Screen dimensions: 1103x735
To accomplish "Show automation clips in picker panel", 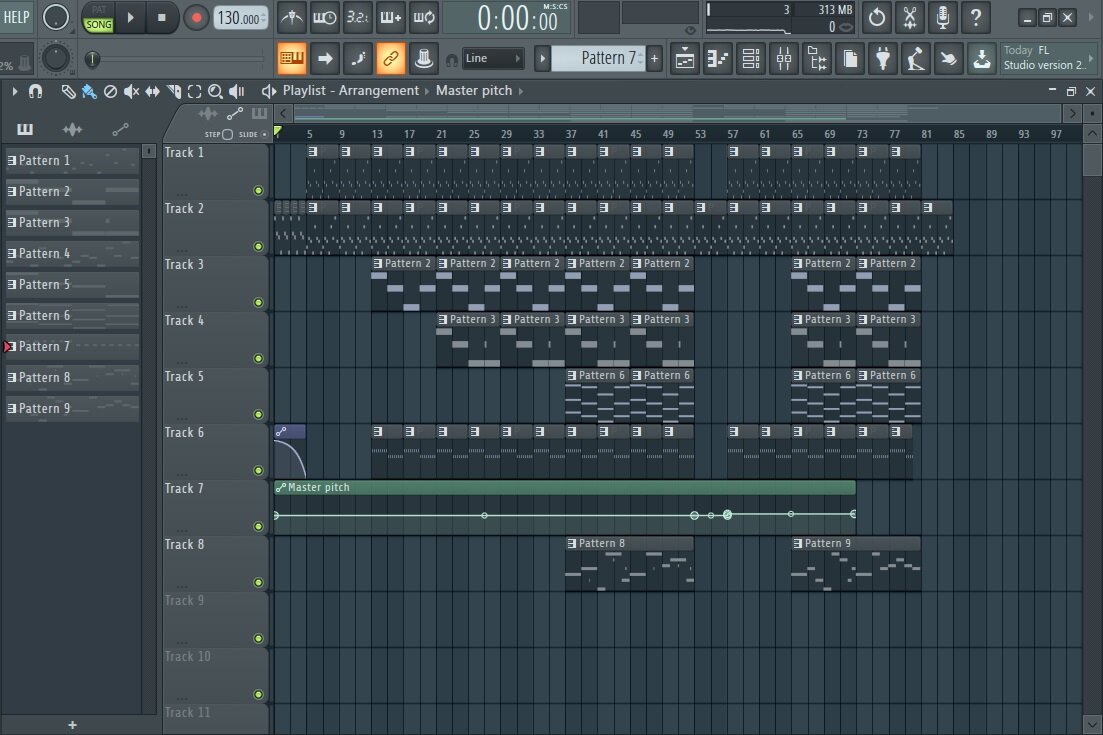I will [120, 129].
